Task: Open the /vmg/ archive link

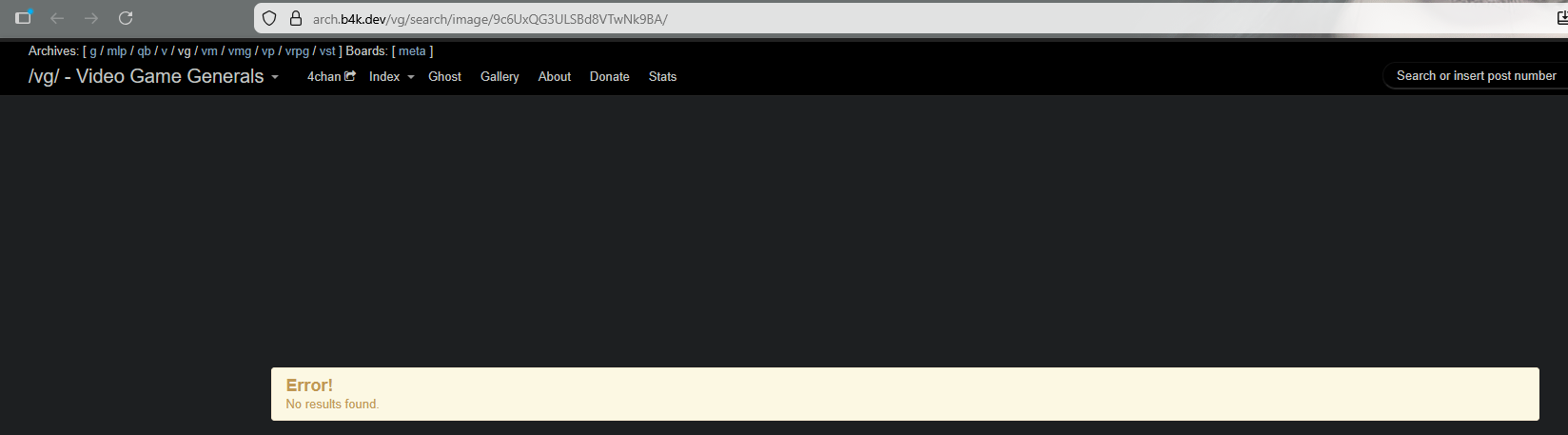Action: point(240,51)
